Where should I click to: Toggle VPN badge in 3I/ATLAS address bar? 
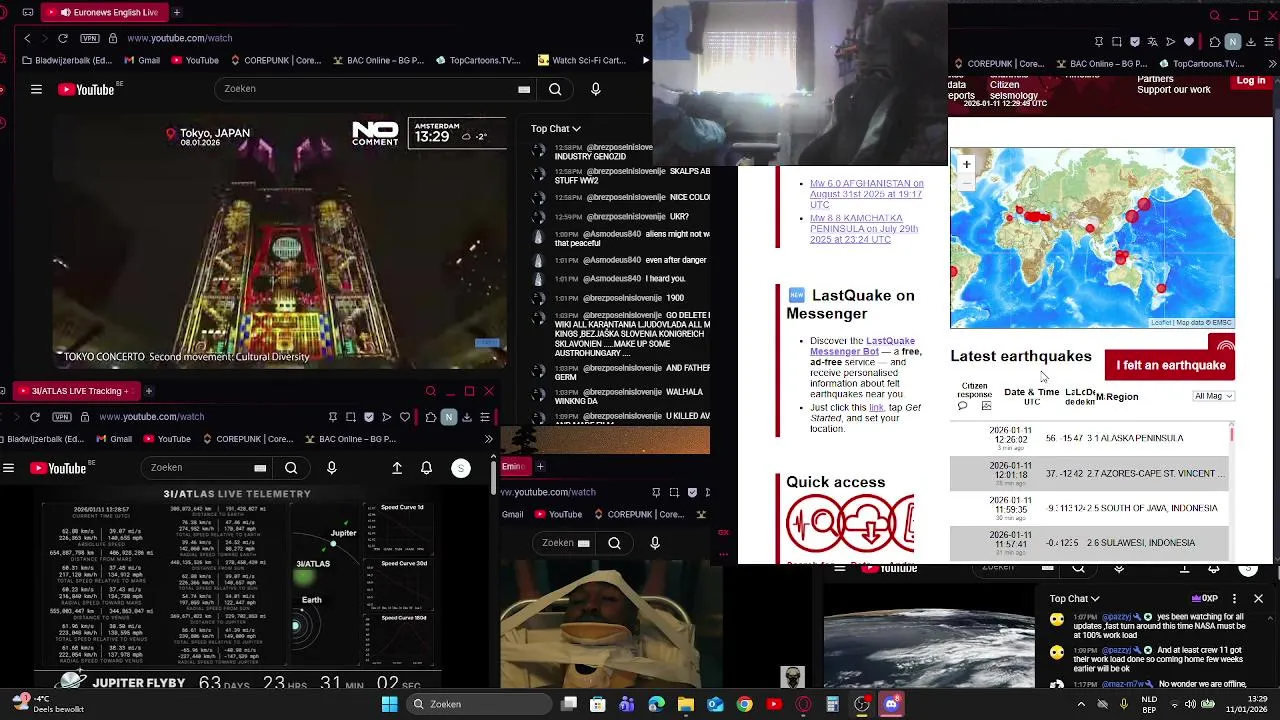click(x=62, y=417)
